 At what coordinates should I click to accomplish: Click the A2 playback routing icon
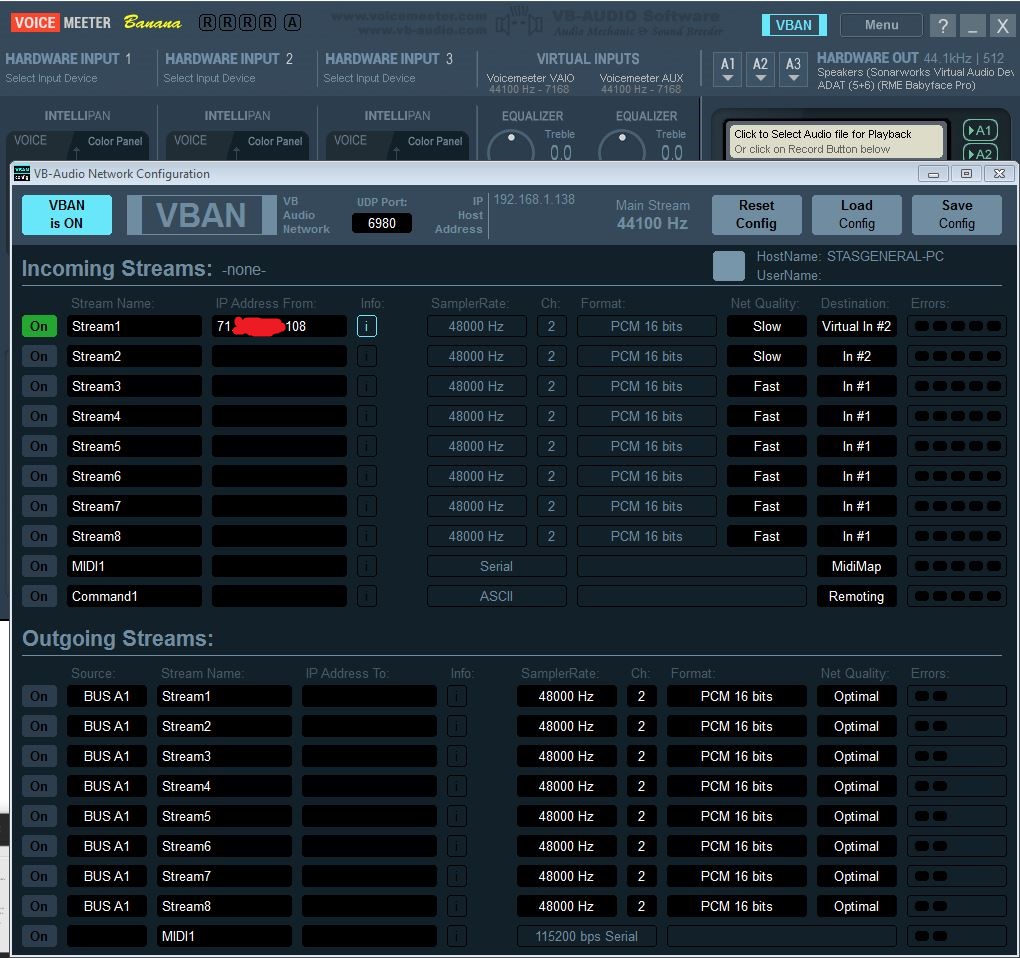(980, 153)
